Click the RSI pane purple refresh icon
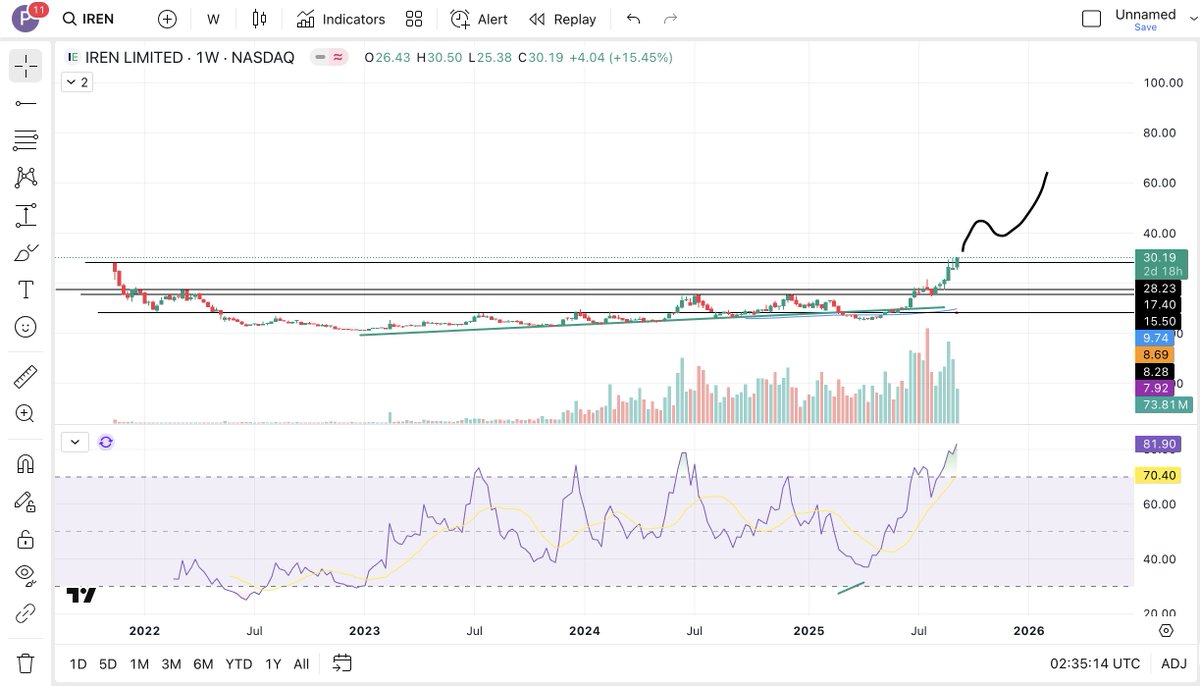Image resolution: width=1200 pixels, height=686 pixels. 106,442
